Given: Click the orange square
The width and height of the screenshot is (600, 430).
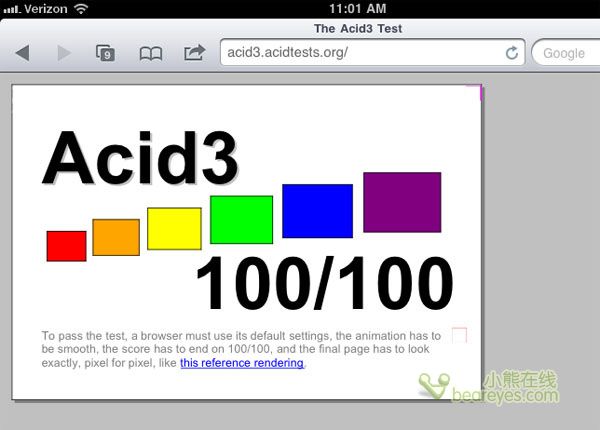Looking at the screenshot, I should coord(116,237).
